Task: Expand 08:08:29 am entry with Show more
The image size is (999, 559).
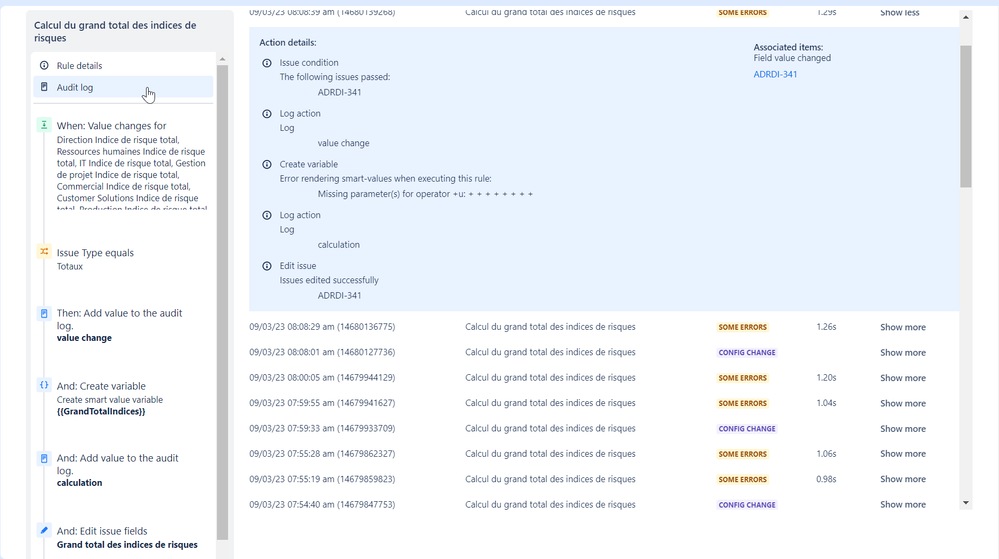Action: point(903,327)
